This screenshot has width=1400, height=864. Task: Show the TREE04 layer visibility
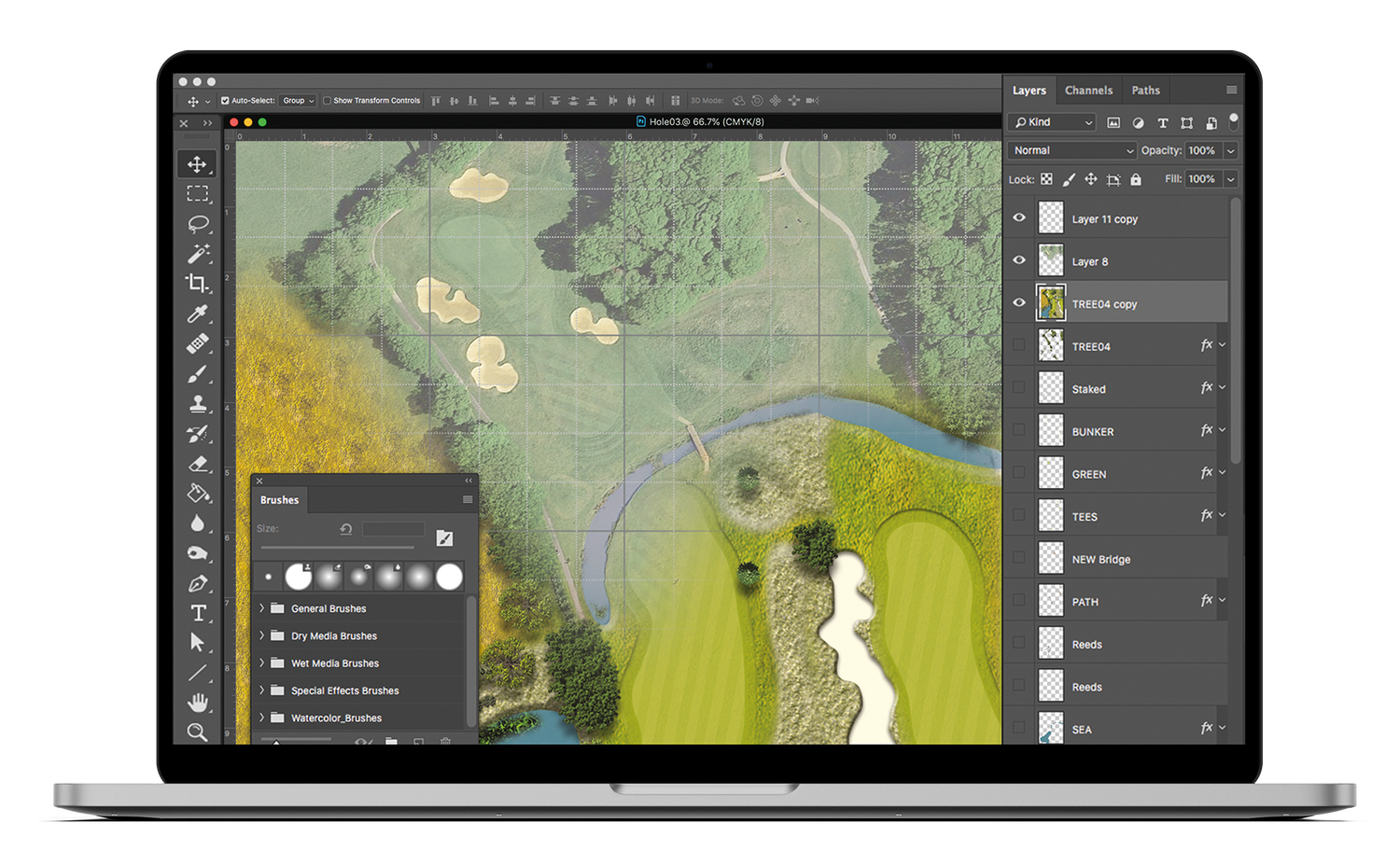point(1018,345)
